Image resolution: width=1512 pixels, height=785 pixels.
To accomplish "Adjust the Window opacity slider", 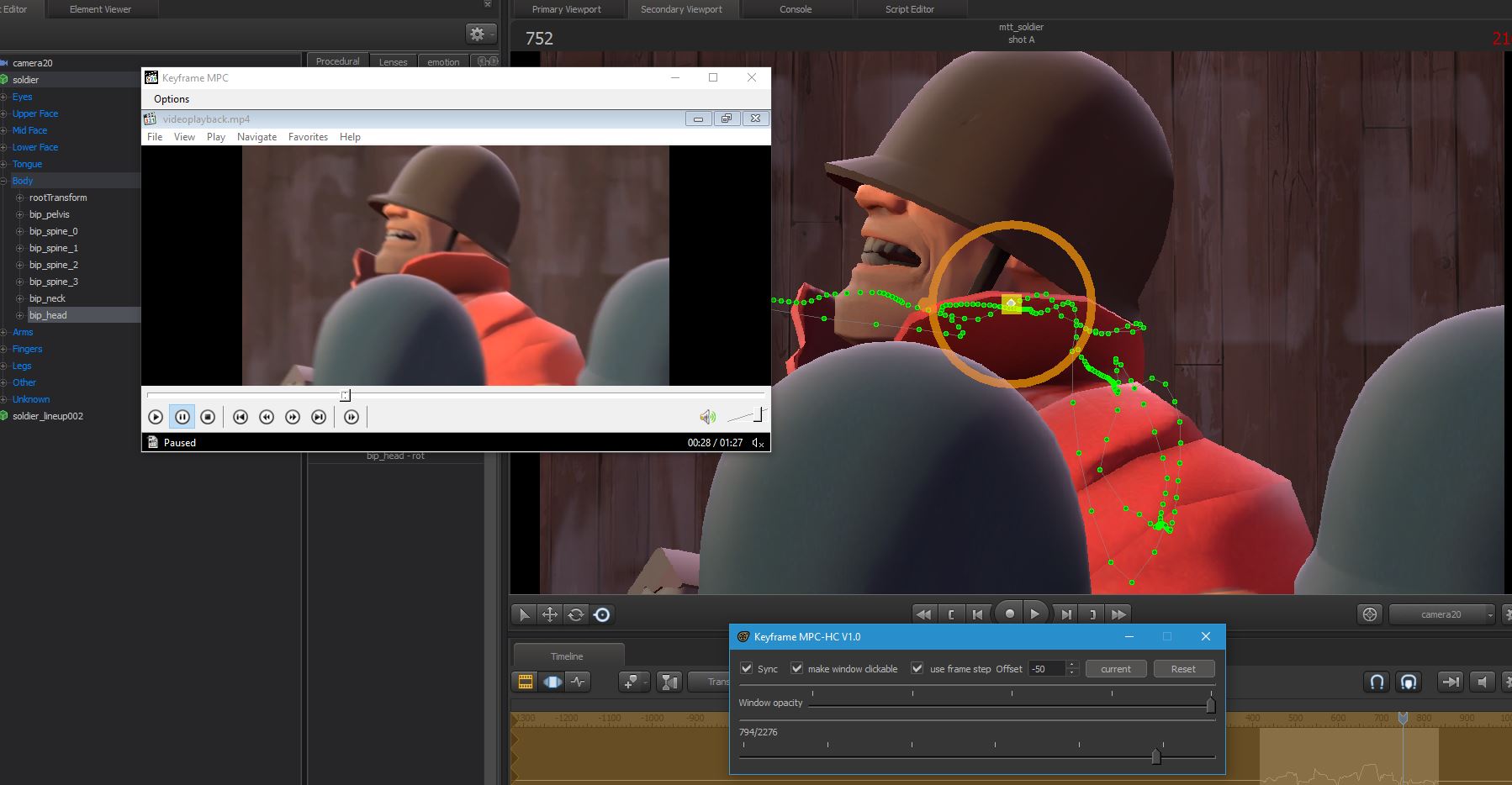I will pos(1209,705).
